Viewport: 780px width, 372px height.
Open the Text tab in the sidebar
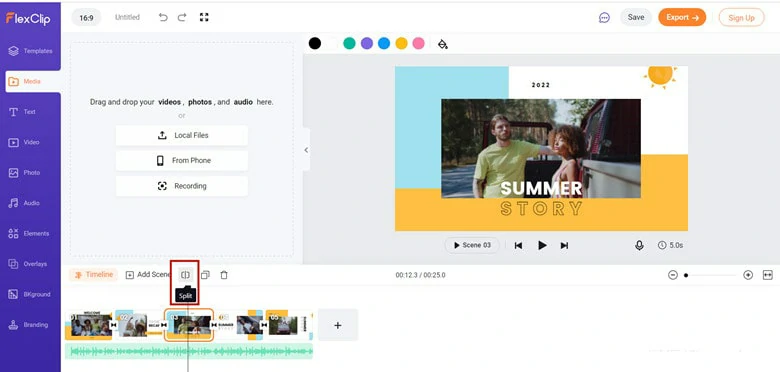tap(30, 112)
